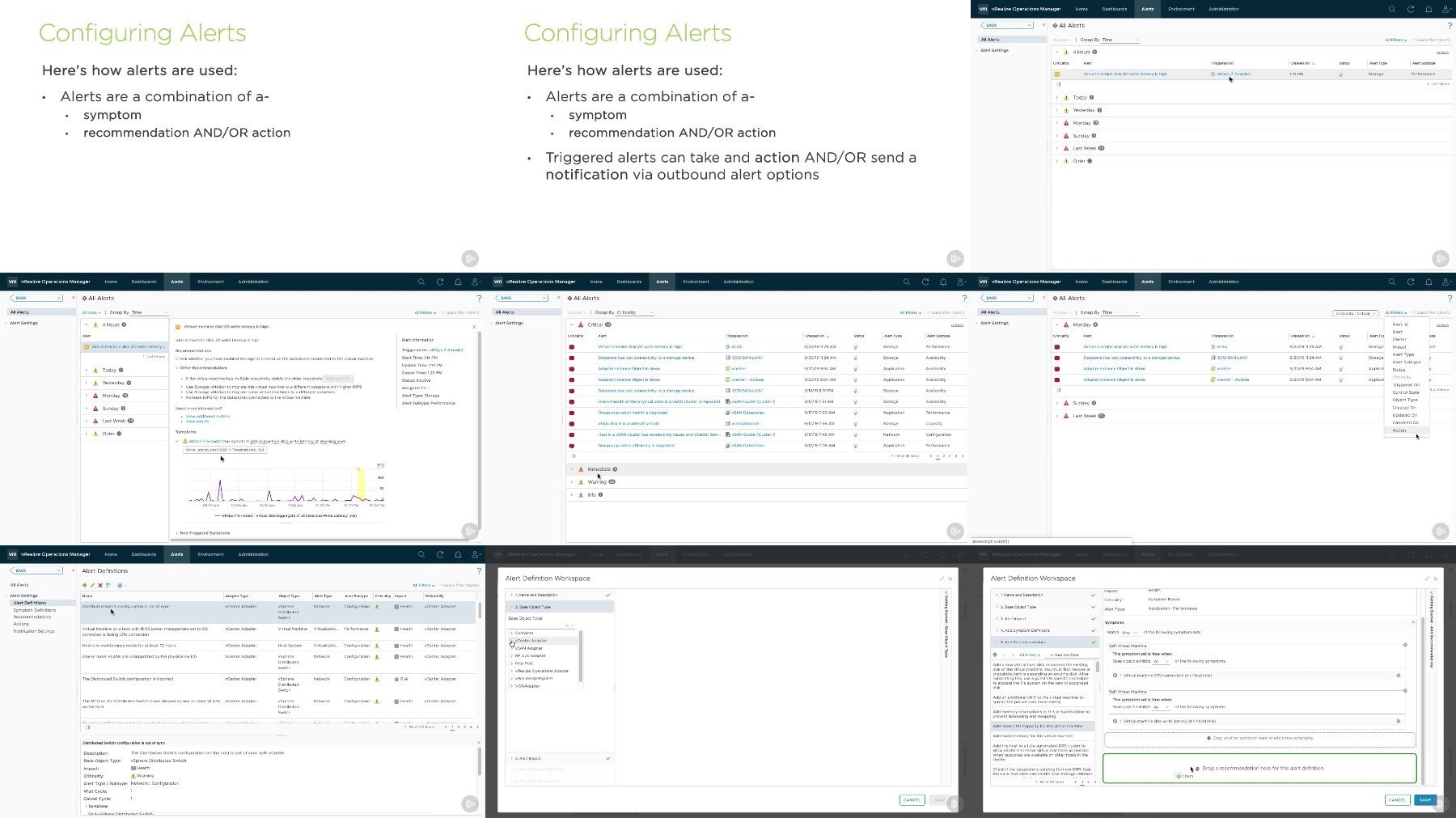This screenshot has width=1456, height=818.
Task: Select vCenter Adapter in the Base Object Type tree
Action: coord(531,641)
